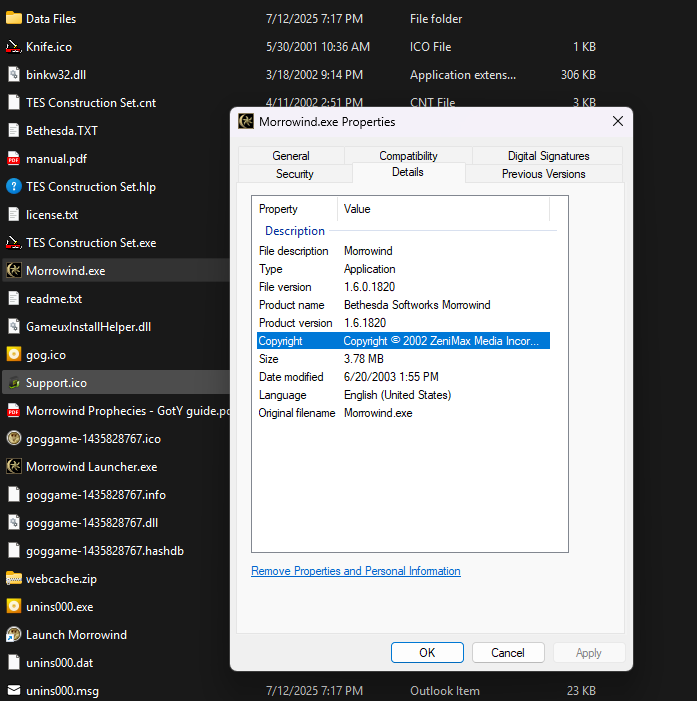Image resolution: width=697 pixels, height=701 pixels.
Task: Click the goggame-1435828767.dll file icon
Action: [x=14, y=523]
